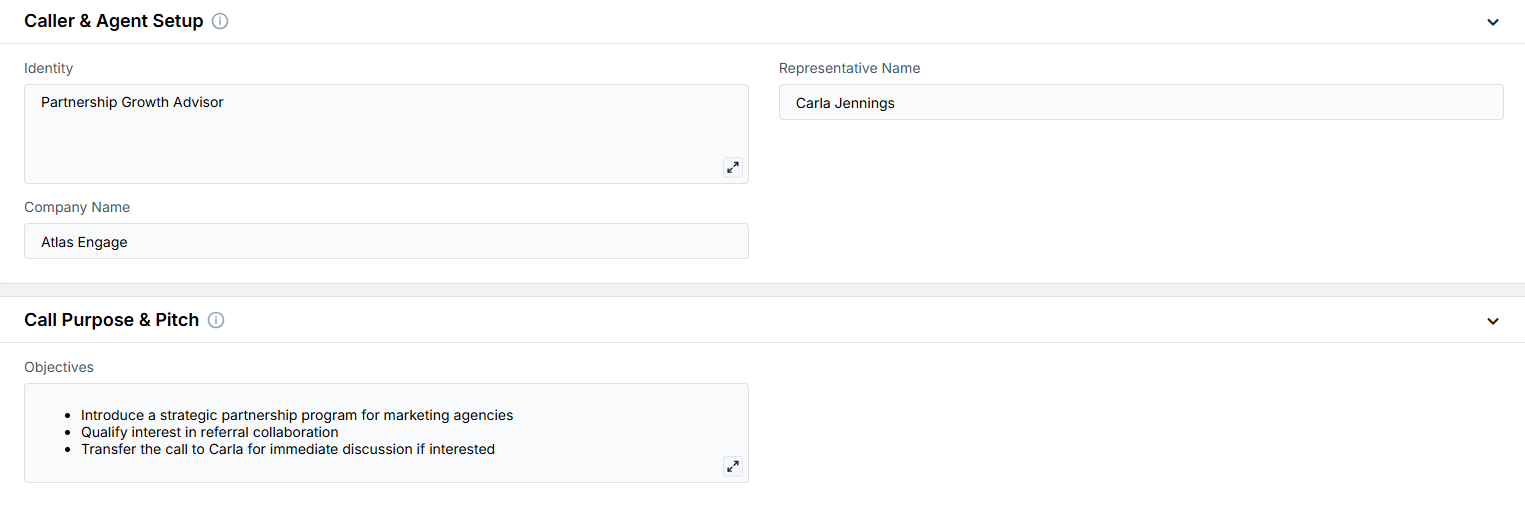Click the 'Transfer the call to Carla' bullet

[x=288, y=449]
